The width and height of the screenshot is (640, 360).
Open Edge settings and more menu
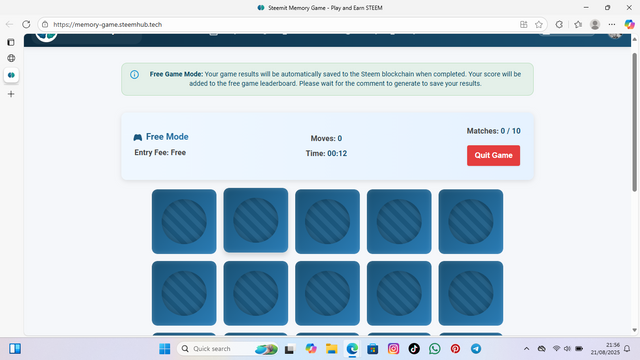611,24
